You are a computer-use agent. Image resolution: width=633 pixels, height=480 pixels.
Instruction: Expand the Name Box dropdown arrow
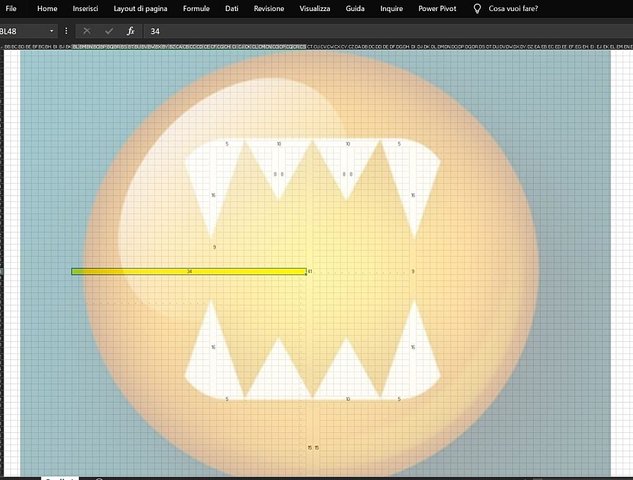51,31
